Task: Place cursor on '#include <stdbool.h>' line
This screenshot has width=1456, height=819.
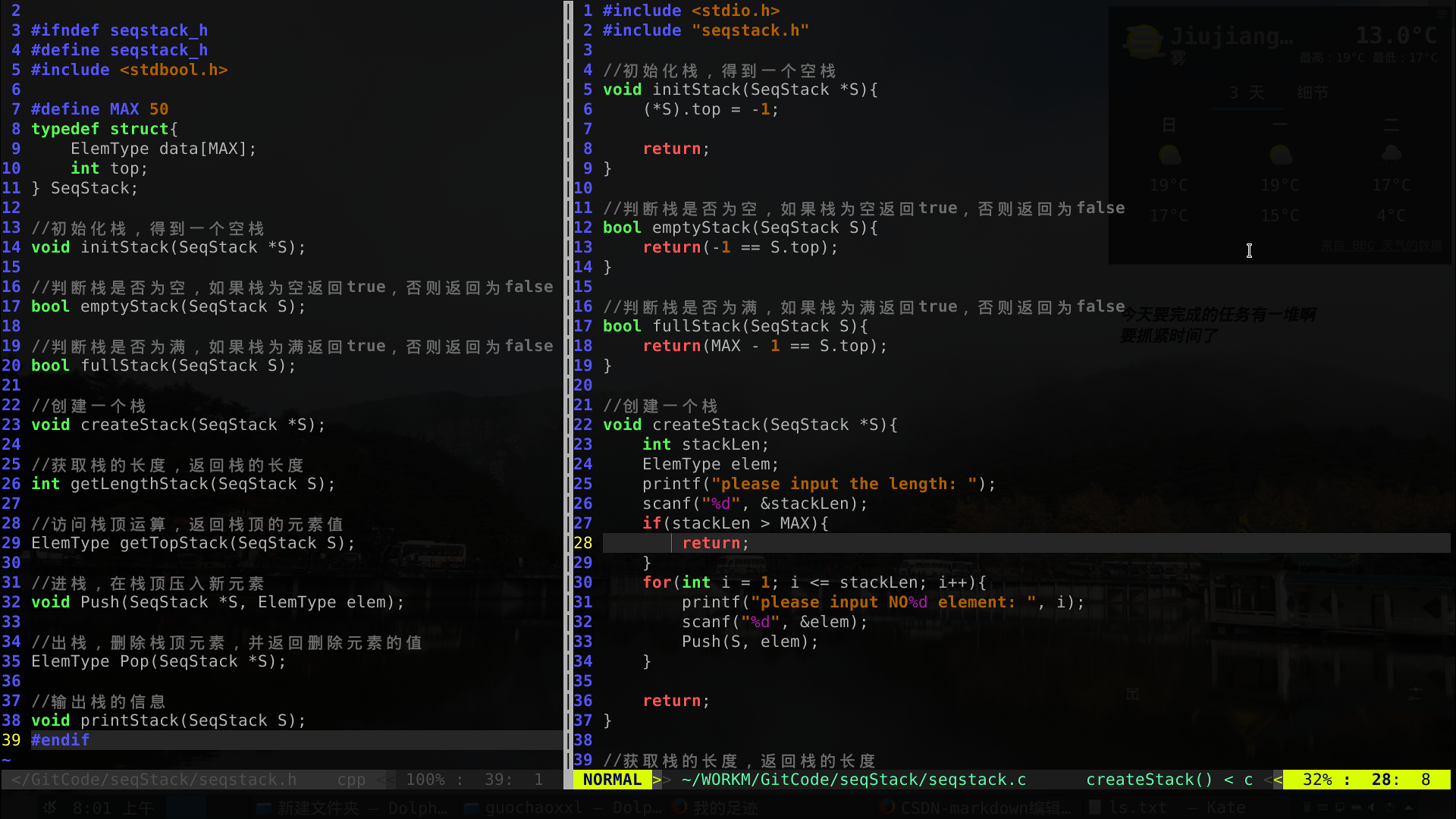Action: pyautogui.click(x=130, y=70)
